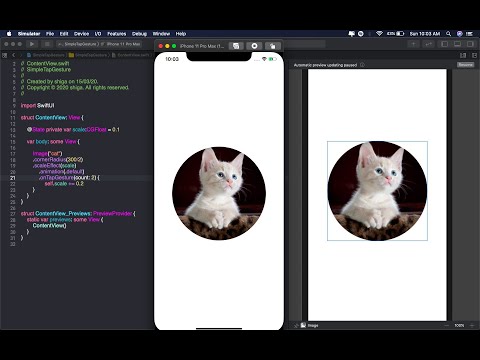Screen dimensions: 480x360
Task: Open the Debug menu
Action: pos(139,34)
